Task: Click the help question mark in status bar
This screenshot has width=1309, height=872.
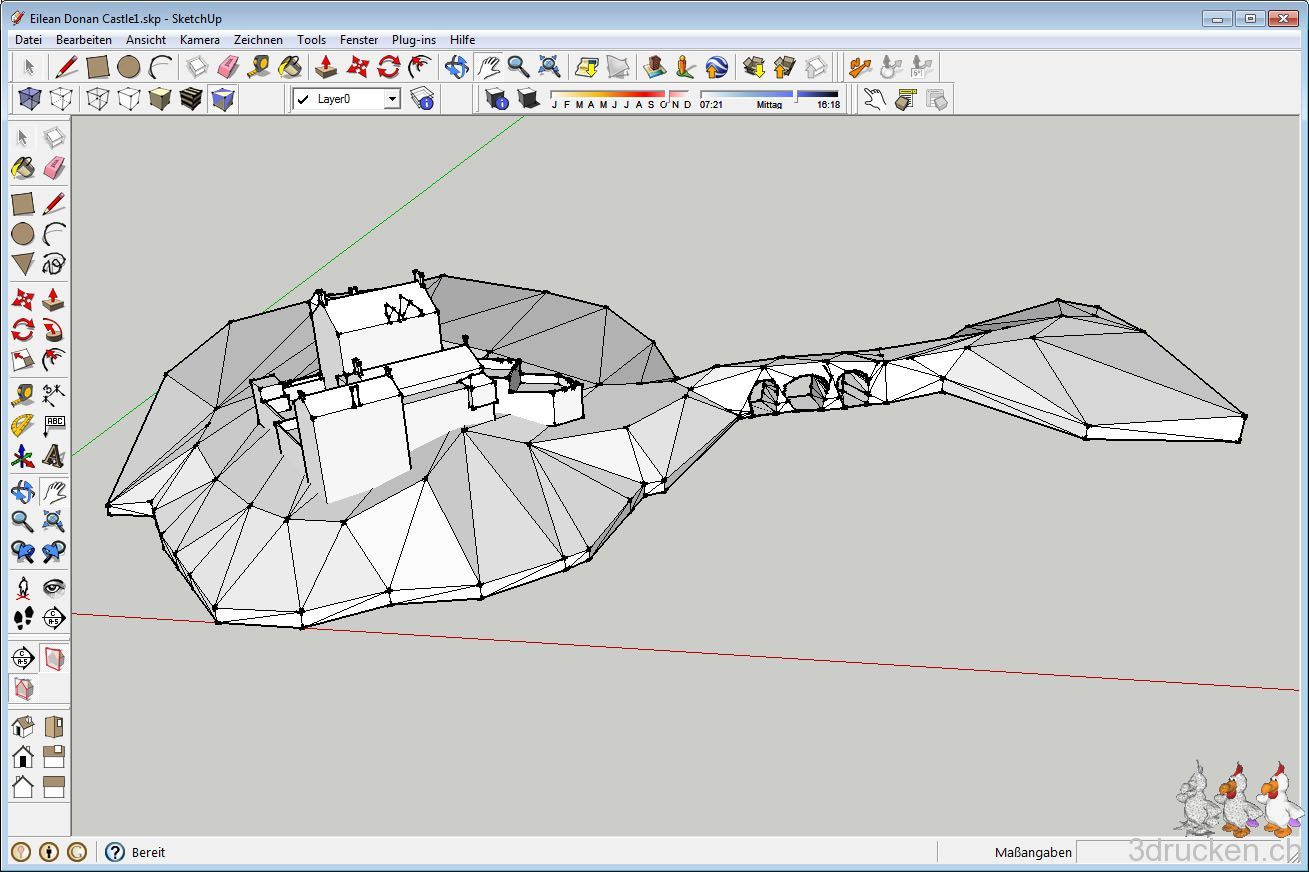Action: [x=115, y=852]
